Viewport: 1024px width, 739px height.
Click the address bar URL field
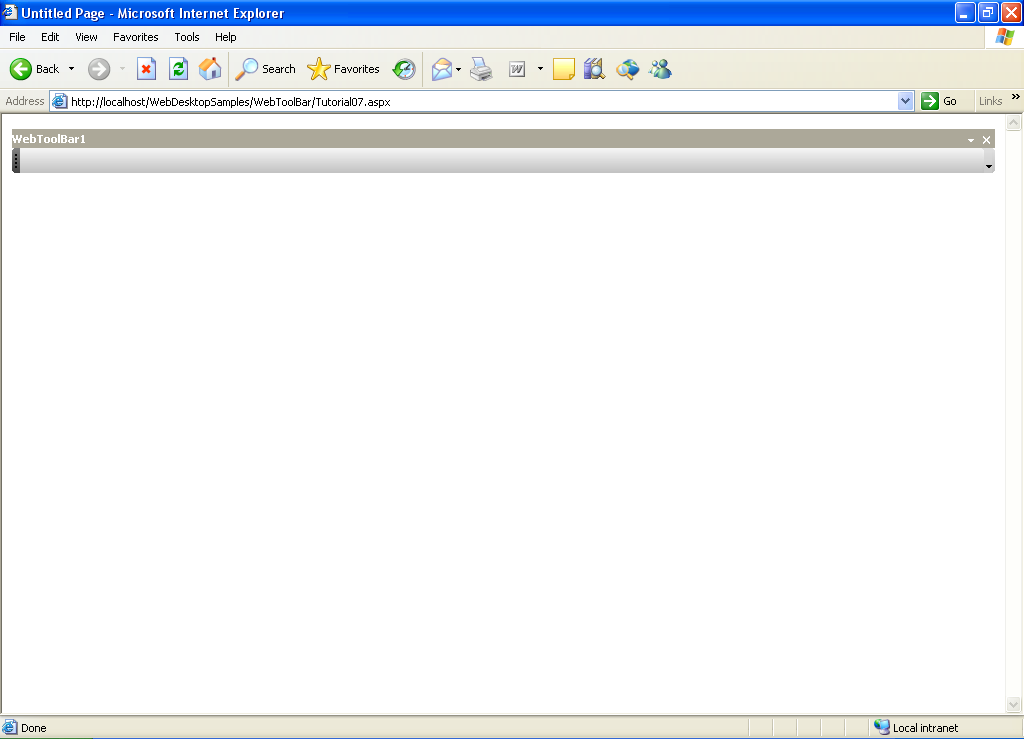point(480,101)
